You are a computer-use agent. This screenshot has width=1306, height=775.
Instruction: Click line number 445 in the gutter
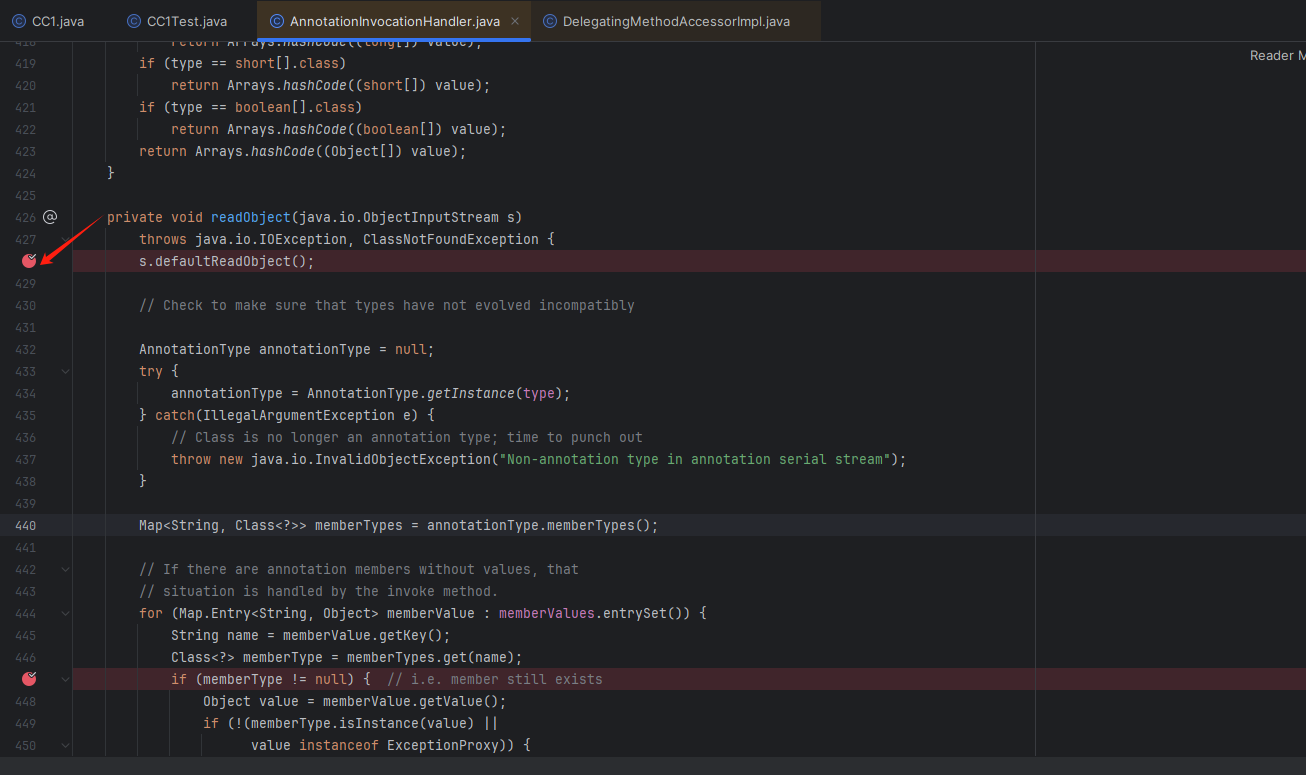tap(25, 635)
